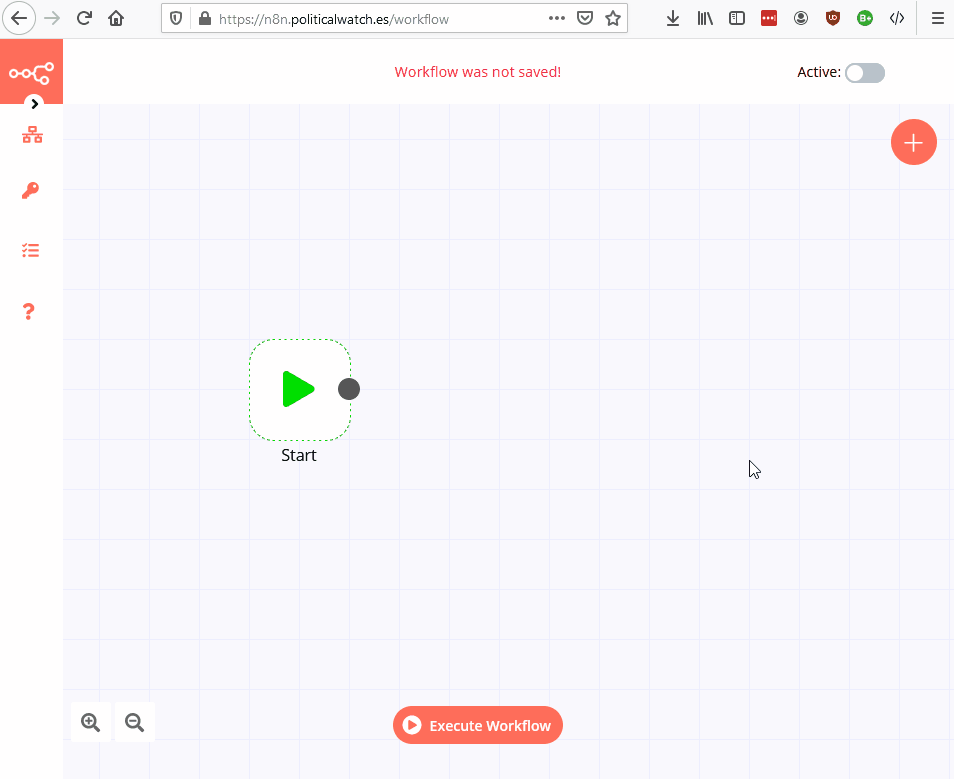954x779 pixels.
Task: Open the red password manager extension
Action: 769,18
